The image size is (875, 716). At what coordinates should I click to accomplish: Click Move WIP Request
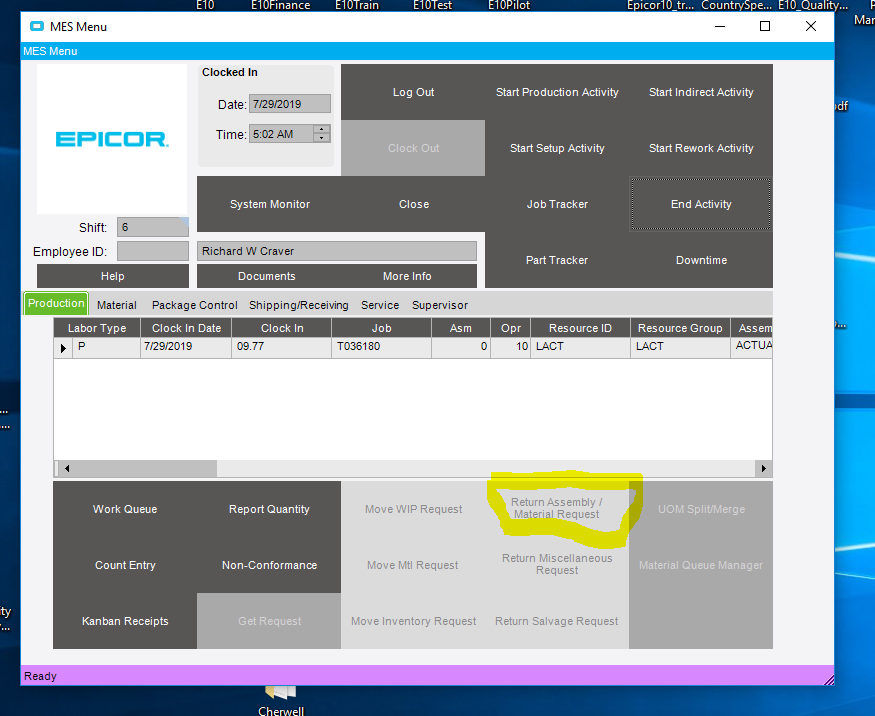pos(413,509)
